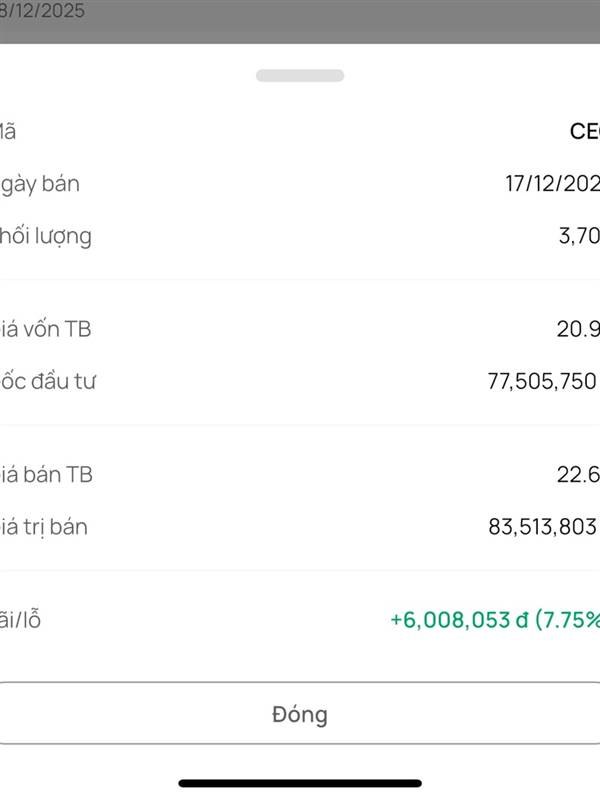
Task: Tap the dimmed date 8/12/2025 in the header
Action: pyautogui.click(x=43, y=12)
